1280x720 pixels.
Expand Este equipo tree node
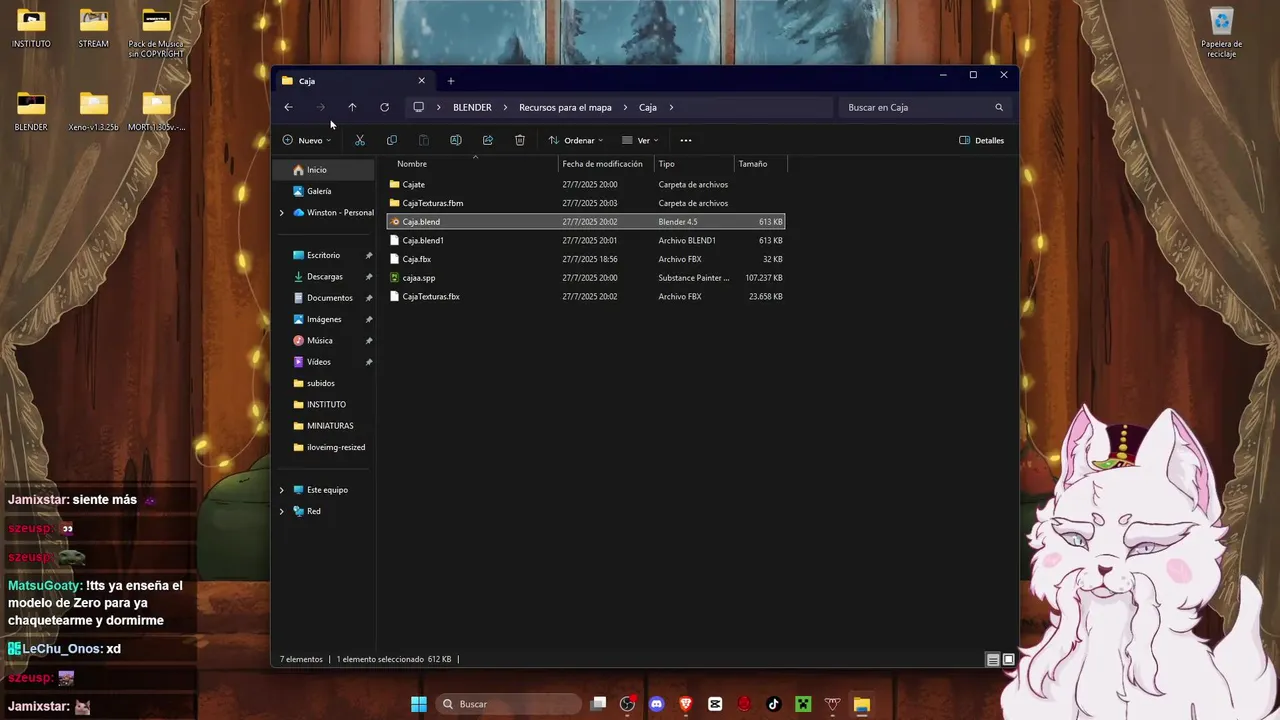281,490
